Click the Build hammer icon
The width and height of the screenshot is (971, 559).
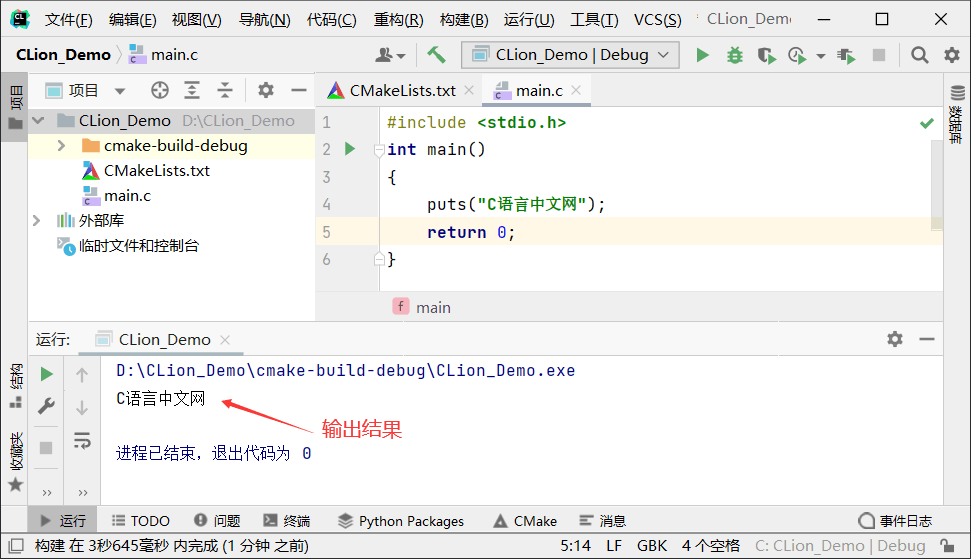coord(436,55)
